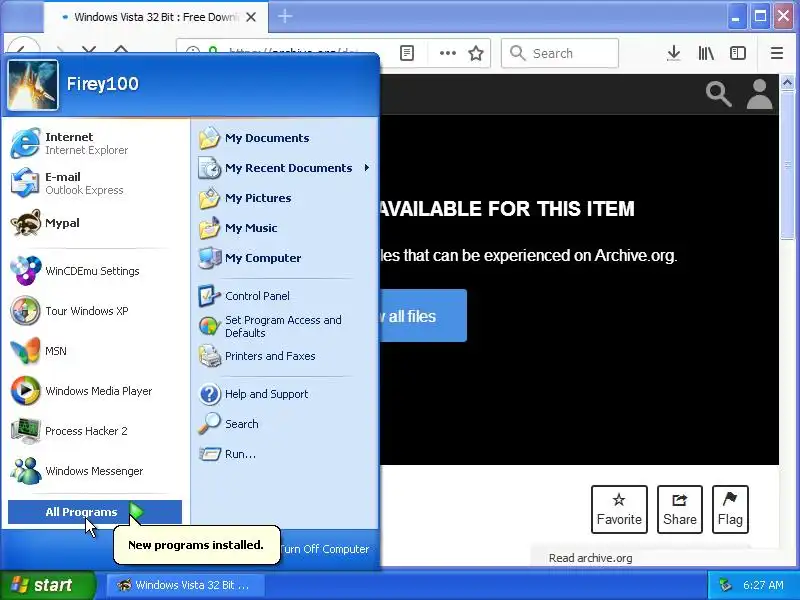Screen dimensions: 800x600
Task: Open browser hamburger menu
Action: point(777,53)
